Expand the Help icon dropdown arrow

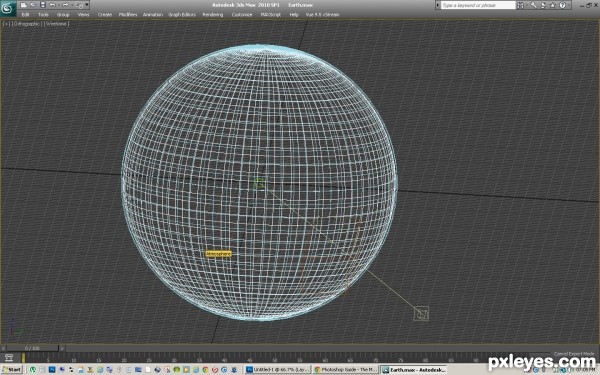(x=569, y=5)
